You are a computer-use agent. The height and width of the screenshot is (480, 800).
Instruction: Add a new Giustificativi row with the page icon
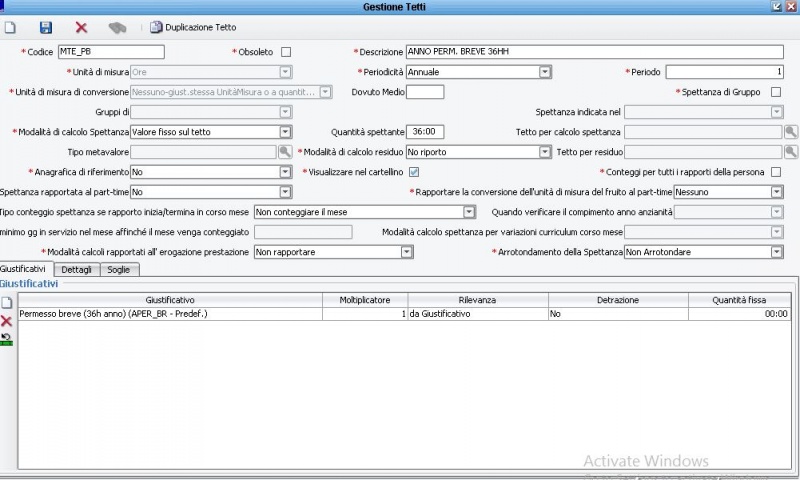[x=7, y=303]
